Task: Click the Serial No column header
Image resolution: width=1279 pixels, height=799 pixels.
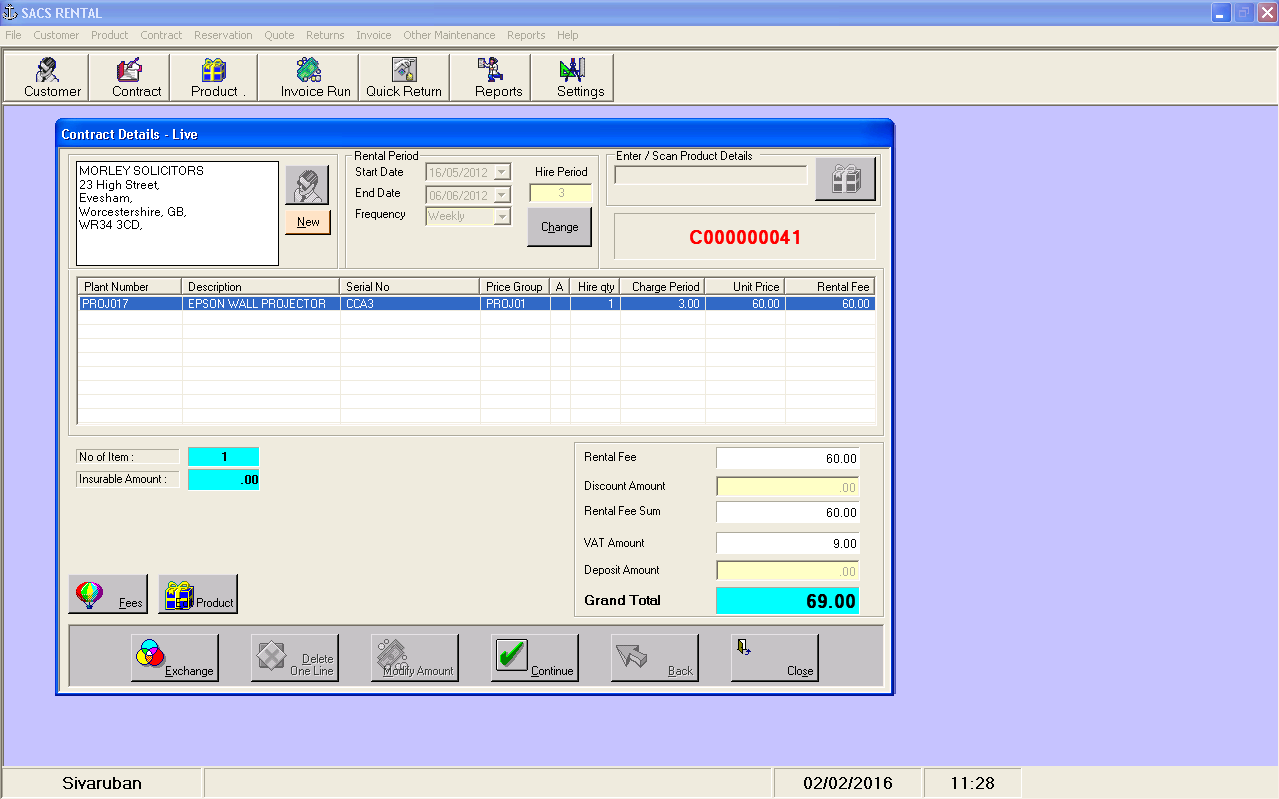Action: pos(410,287)
